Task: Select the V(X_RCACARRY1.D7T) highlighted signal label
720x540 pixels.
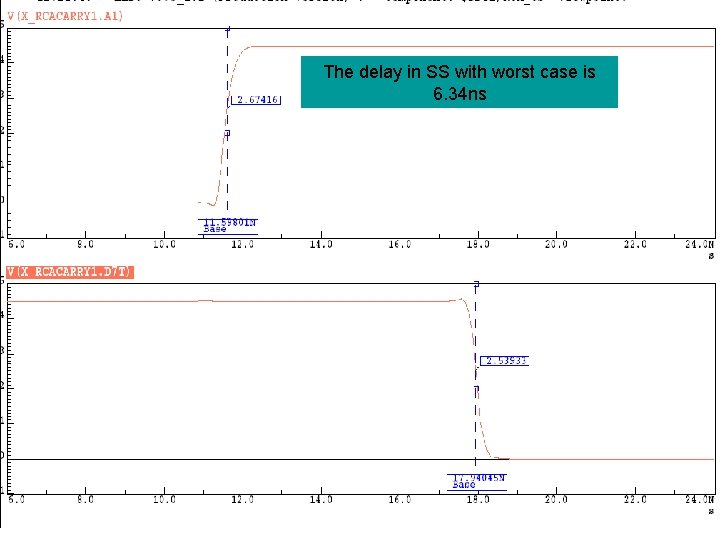Action: click(70, 272)
